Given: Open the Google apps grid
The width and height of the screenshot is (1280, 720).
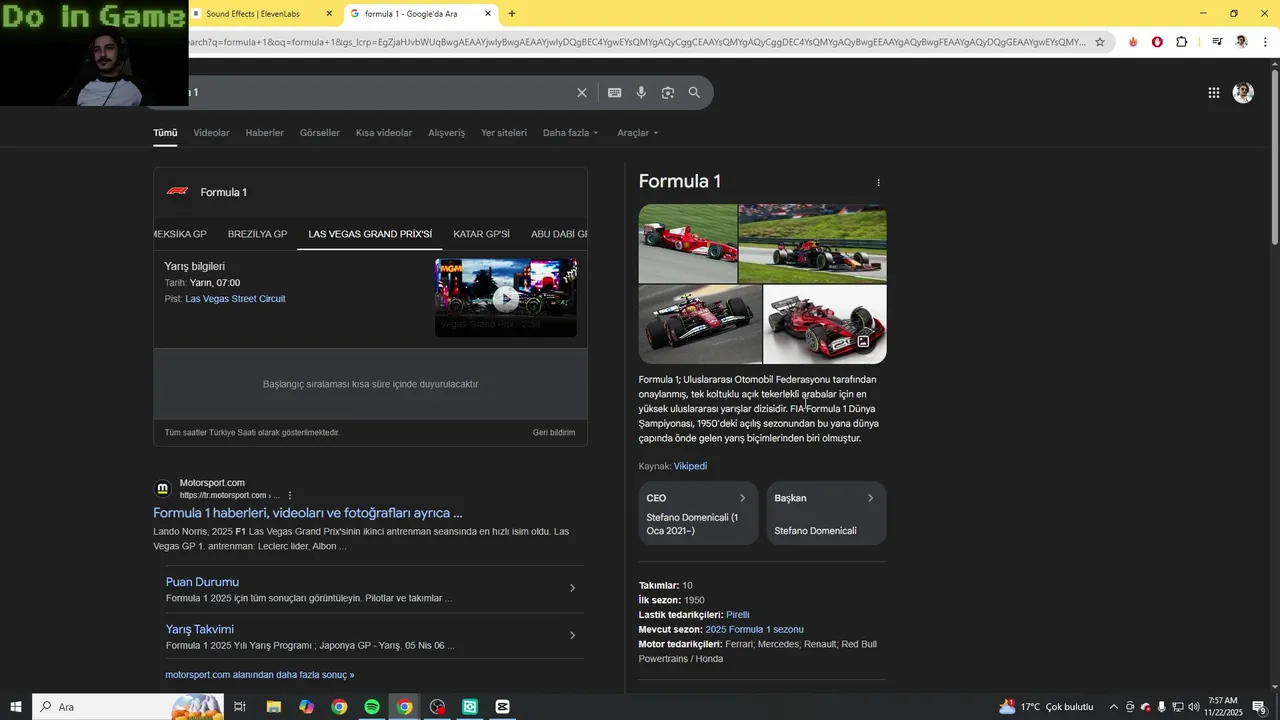Looking at the screenshot, I should (1213, 93).
